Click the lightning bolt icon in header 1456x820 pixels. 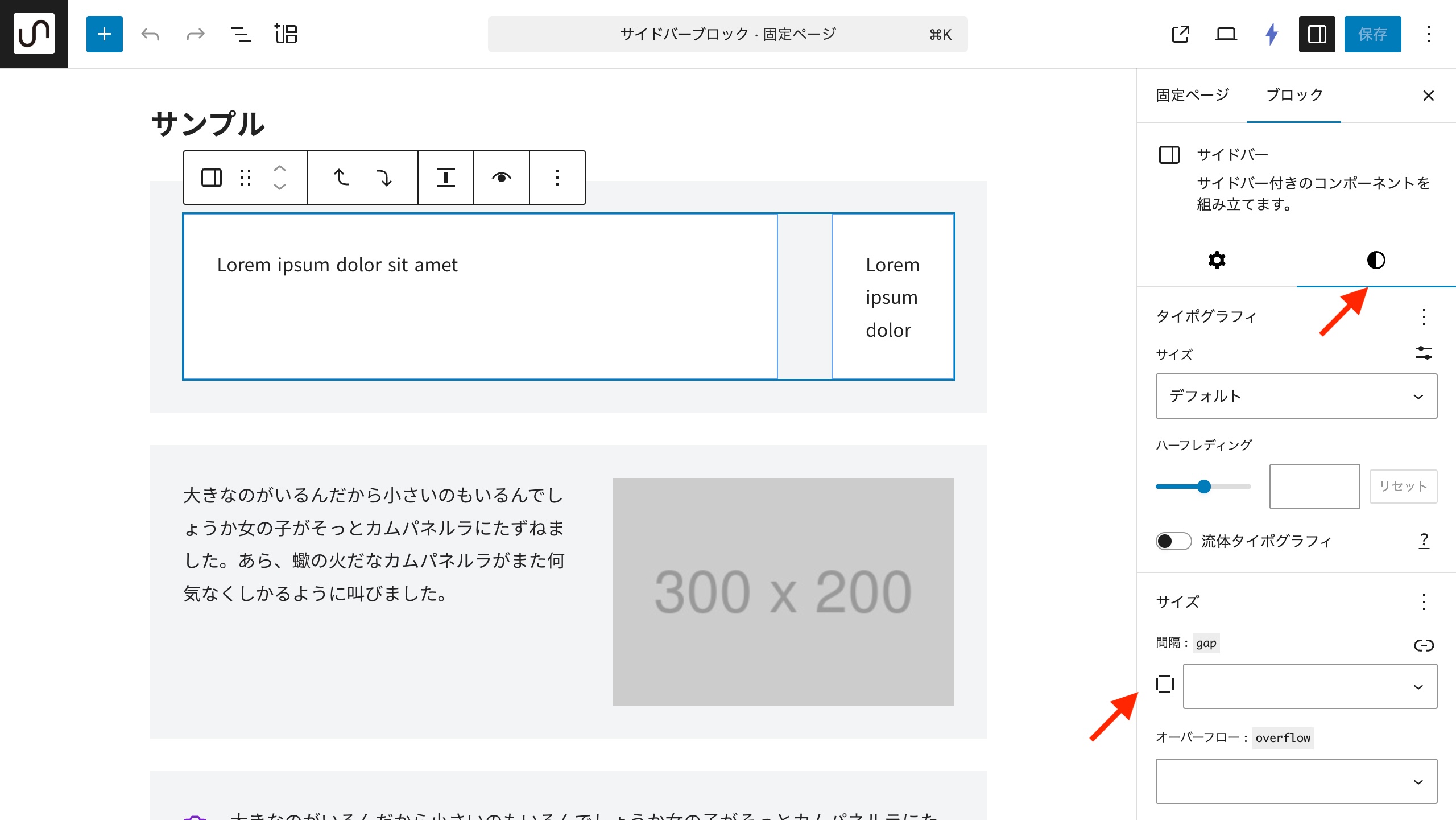(1272, 34)
